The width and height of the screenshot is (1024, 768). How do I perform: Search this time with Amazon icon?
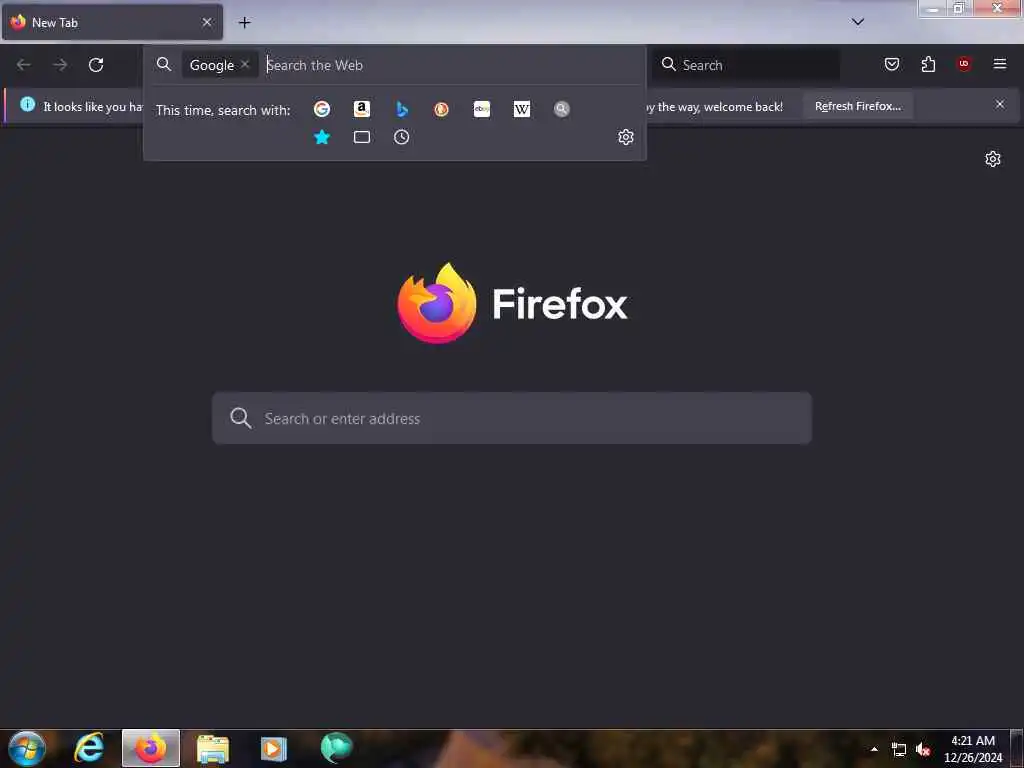[x=362, y=109]
